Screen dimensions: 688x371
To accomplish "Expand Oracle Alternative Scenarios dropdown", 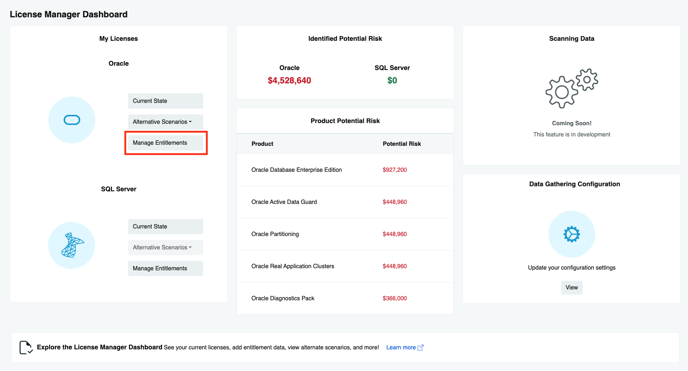I will pos(165,122).
